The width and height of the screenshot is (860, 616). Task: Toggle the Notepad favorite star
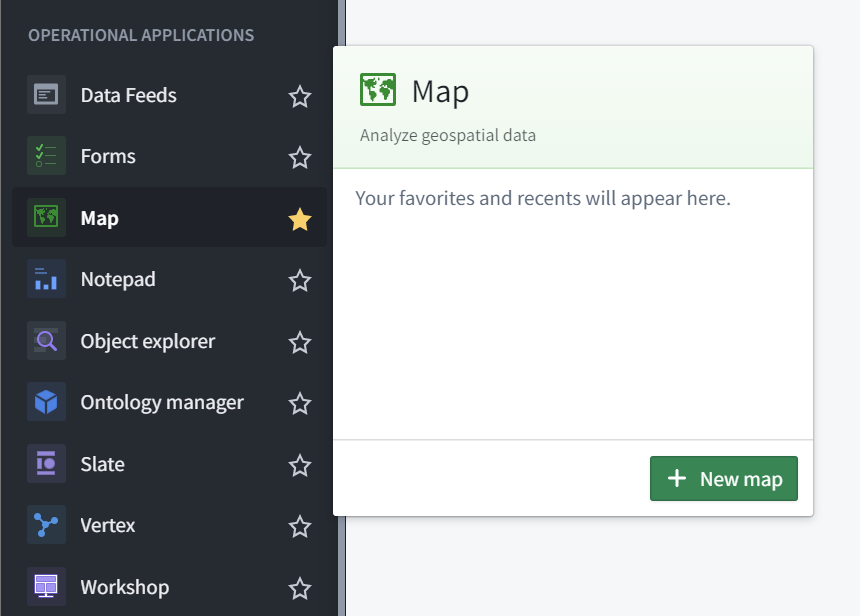pos(300,281)
